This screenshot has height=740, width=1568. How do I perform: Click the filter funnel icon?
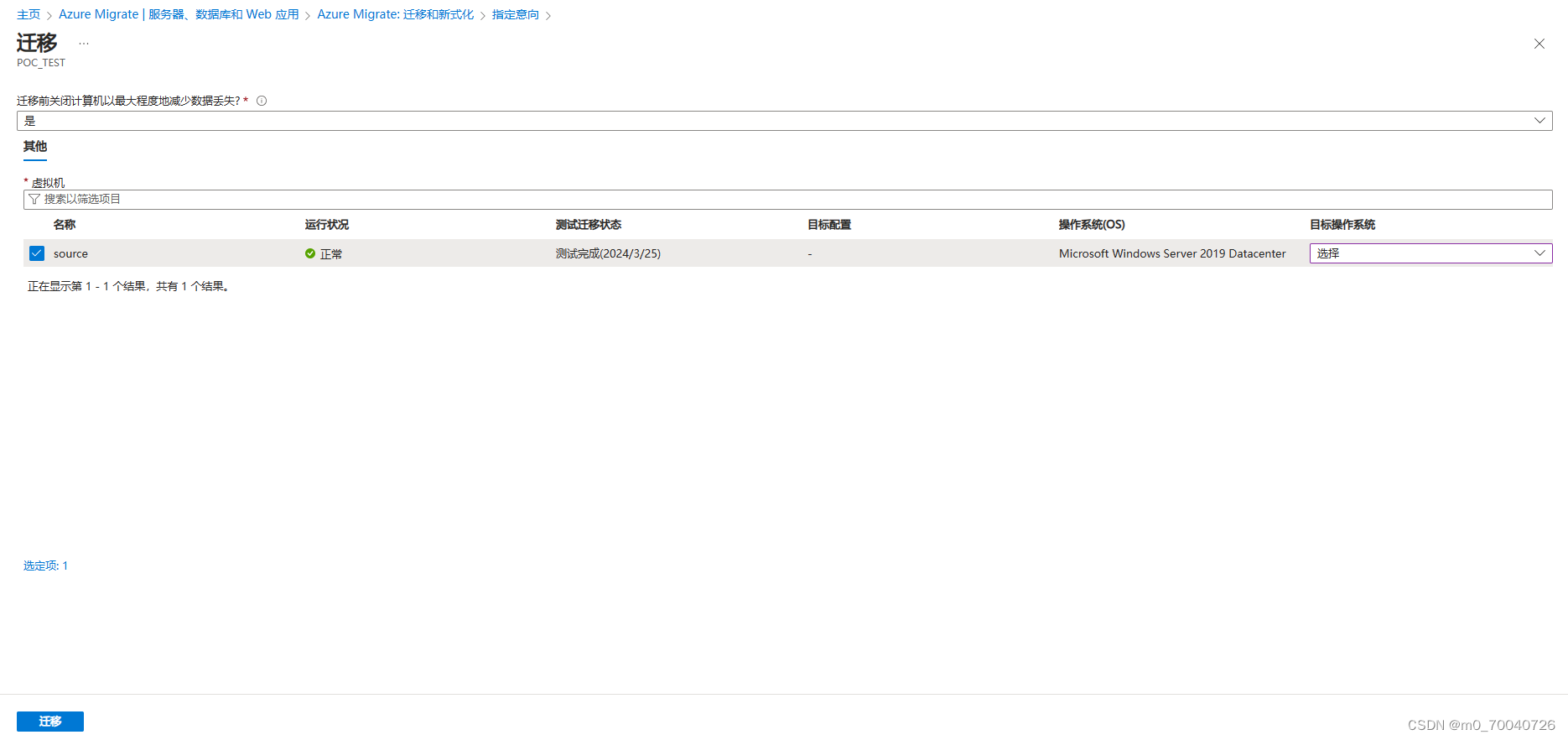(34, 200)
